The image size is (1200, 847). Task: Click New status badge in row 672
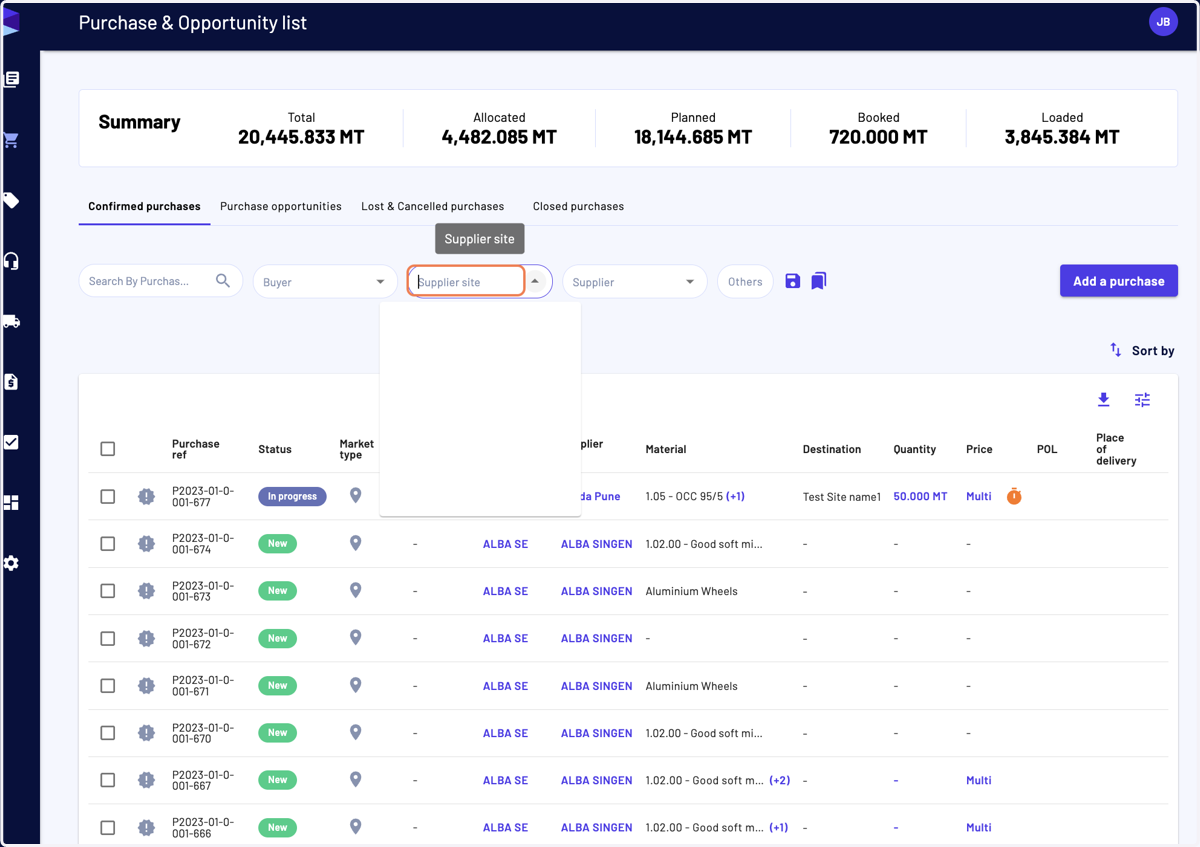pyautogui.click(x=278, y=638)
